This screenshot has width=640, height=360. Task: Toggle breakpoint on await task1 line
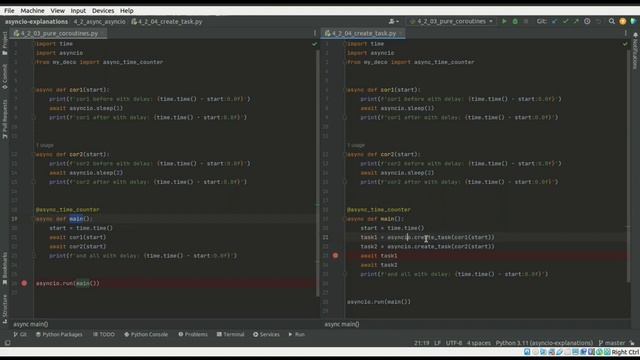point(335,256)
